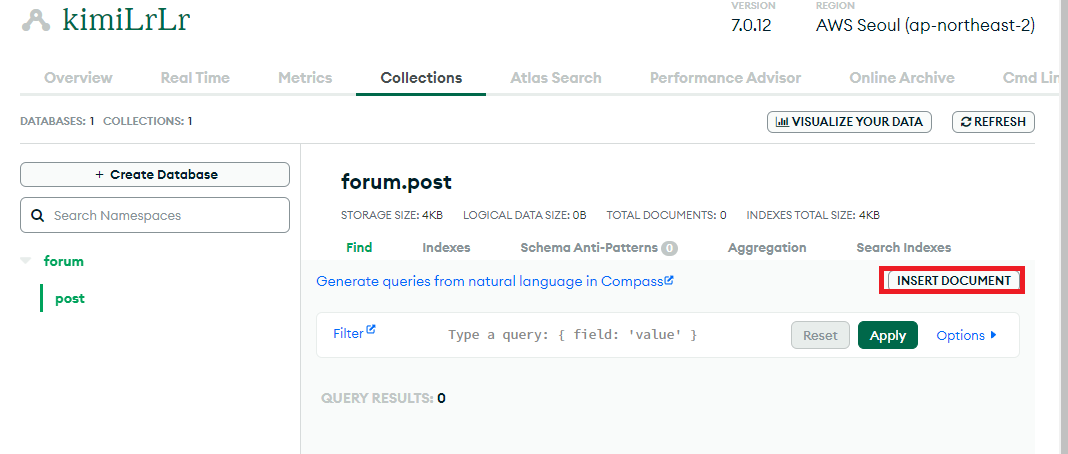Screen dimensions: 1068x454
Task: Click the STORAGE SIZE: 4KB text
Action: [x=392, y=215]
